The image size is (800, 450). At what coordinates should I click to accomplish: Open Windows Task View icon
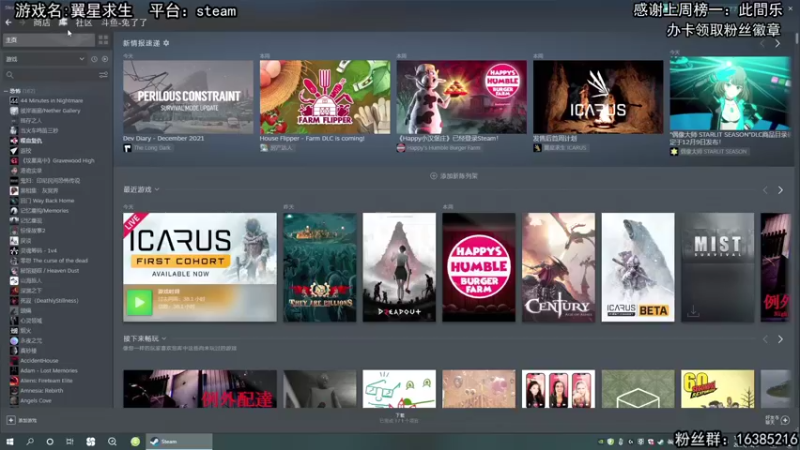70,442
